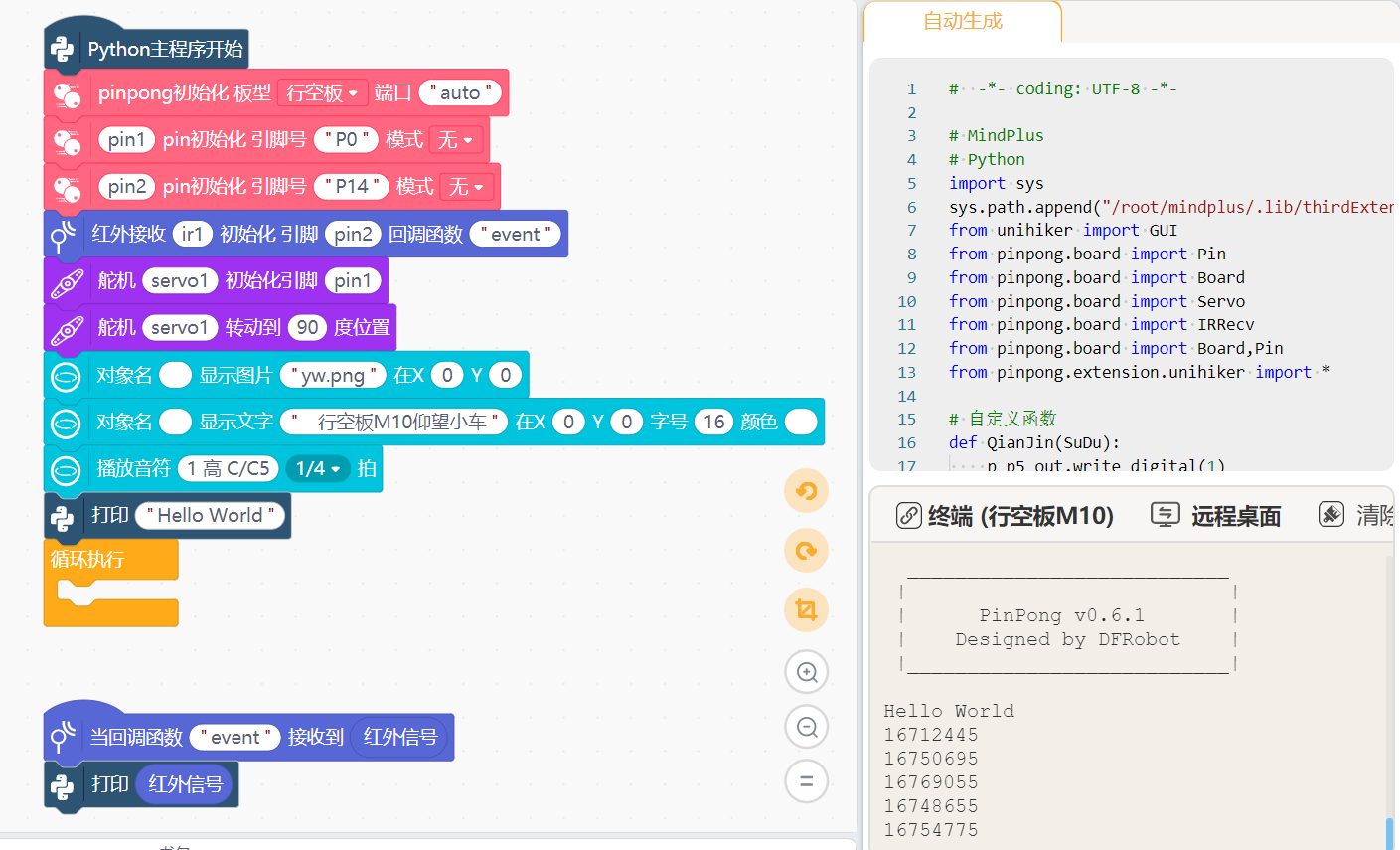Click the crop screenshot icon

(806, 609)
